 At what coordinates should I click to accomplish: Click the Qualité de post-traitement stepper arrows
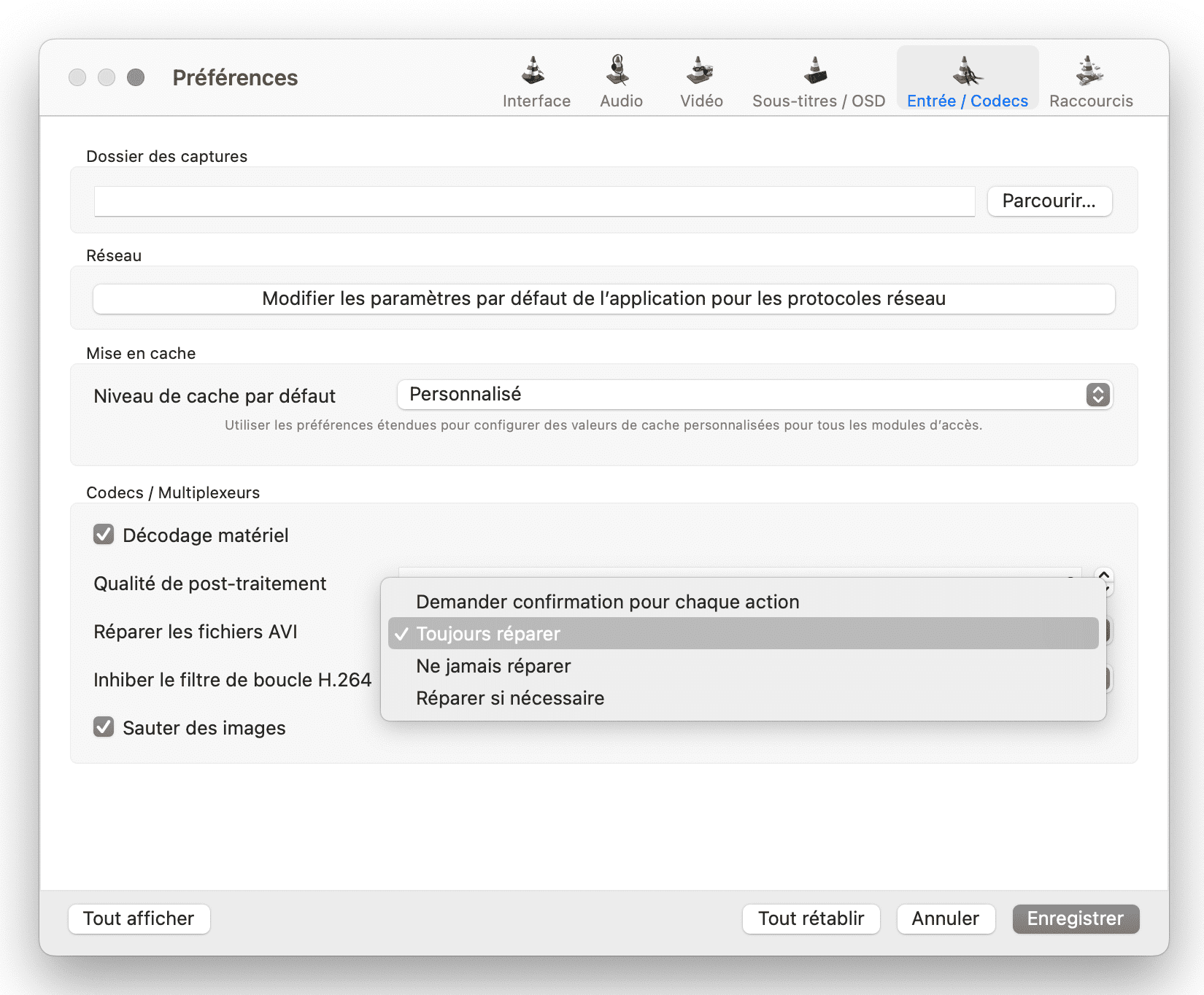[x=1104, y=581]
